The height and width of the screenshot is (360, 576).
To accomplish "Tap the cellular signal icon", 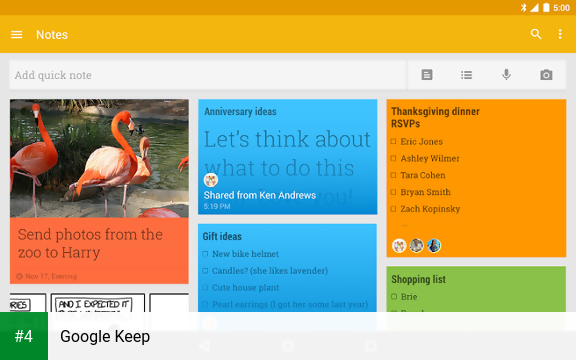I will [x=534, y=8].
